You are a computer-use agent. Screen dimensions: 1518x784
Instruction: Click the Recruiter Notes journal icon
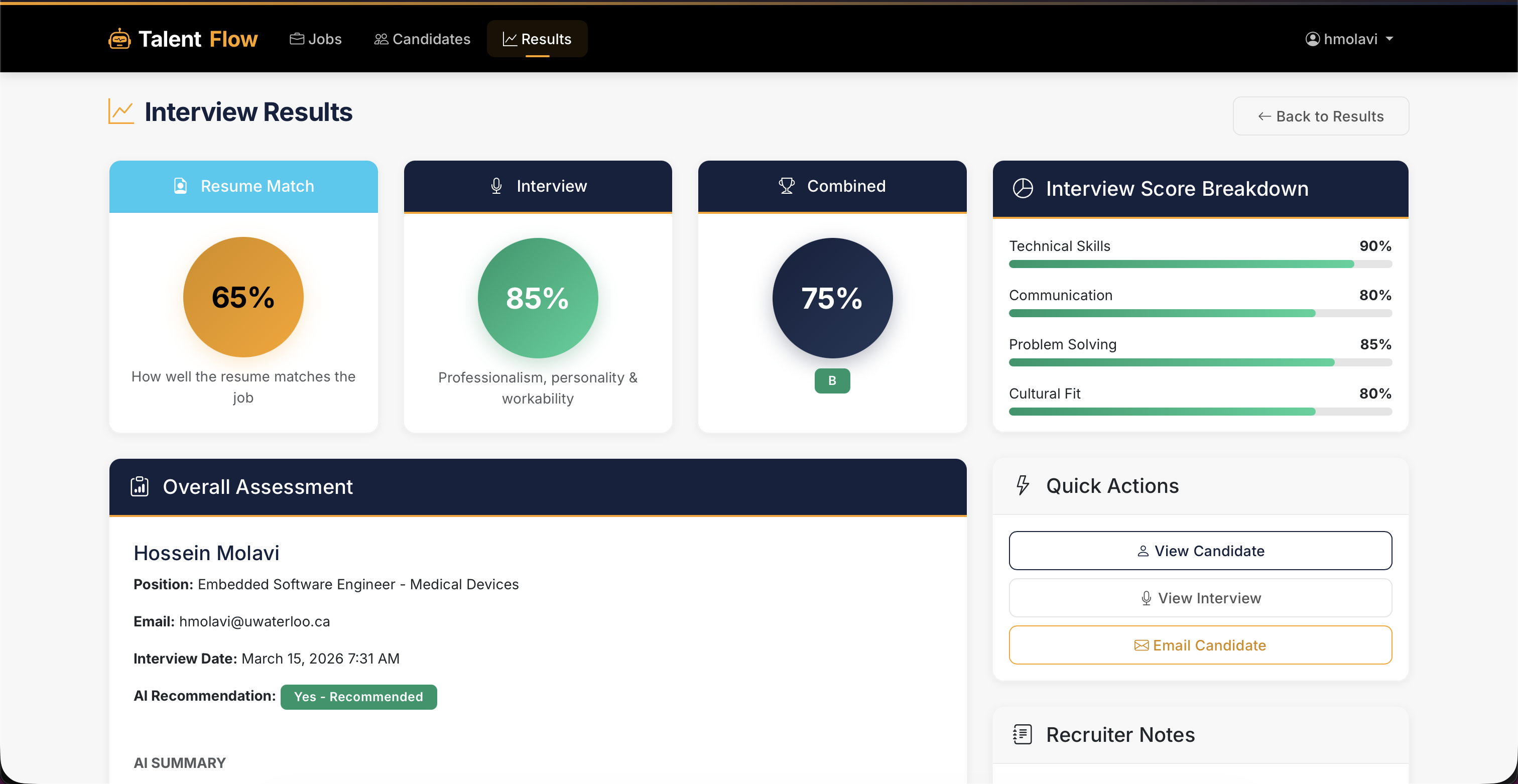(1023, 734)
